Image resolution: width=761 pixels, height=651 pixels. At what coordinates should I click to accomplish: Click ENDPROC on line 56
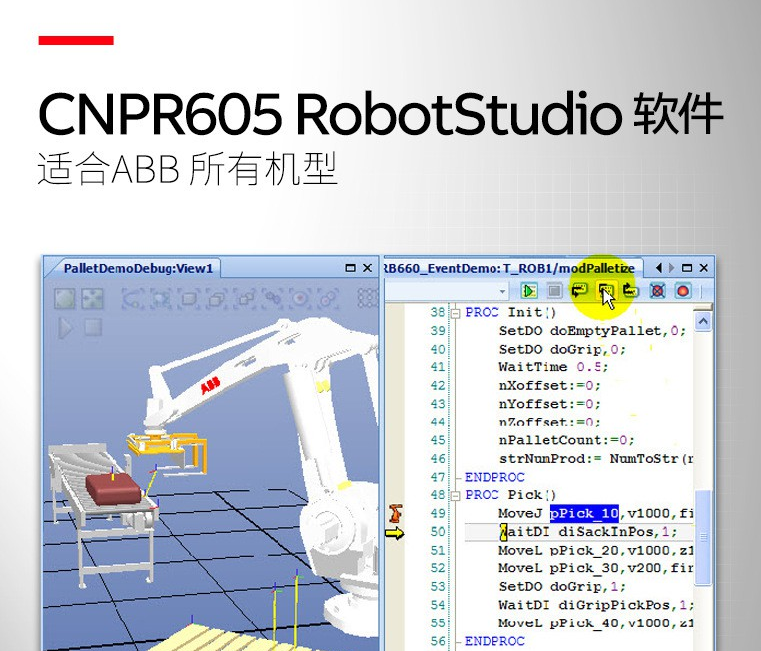pyautogui.click(x=495, y=641)
